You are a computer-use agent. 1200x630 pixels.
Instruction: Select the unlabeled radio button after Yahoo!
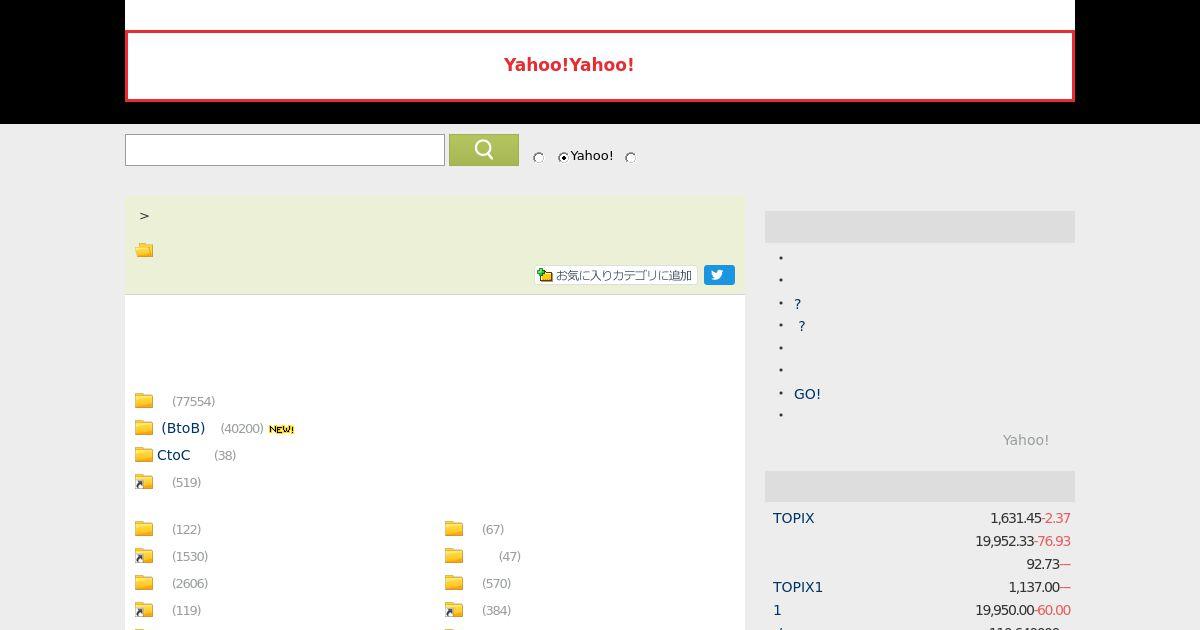tap(630, 157)
